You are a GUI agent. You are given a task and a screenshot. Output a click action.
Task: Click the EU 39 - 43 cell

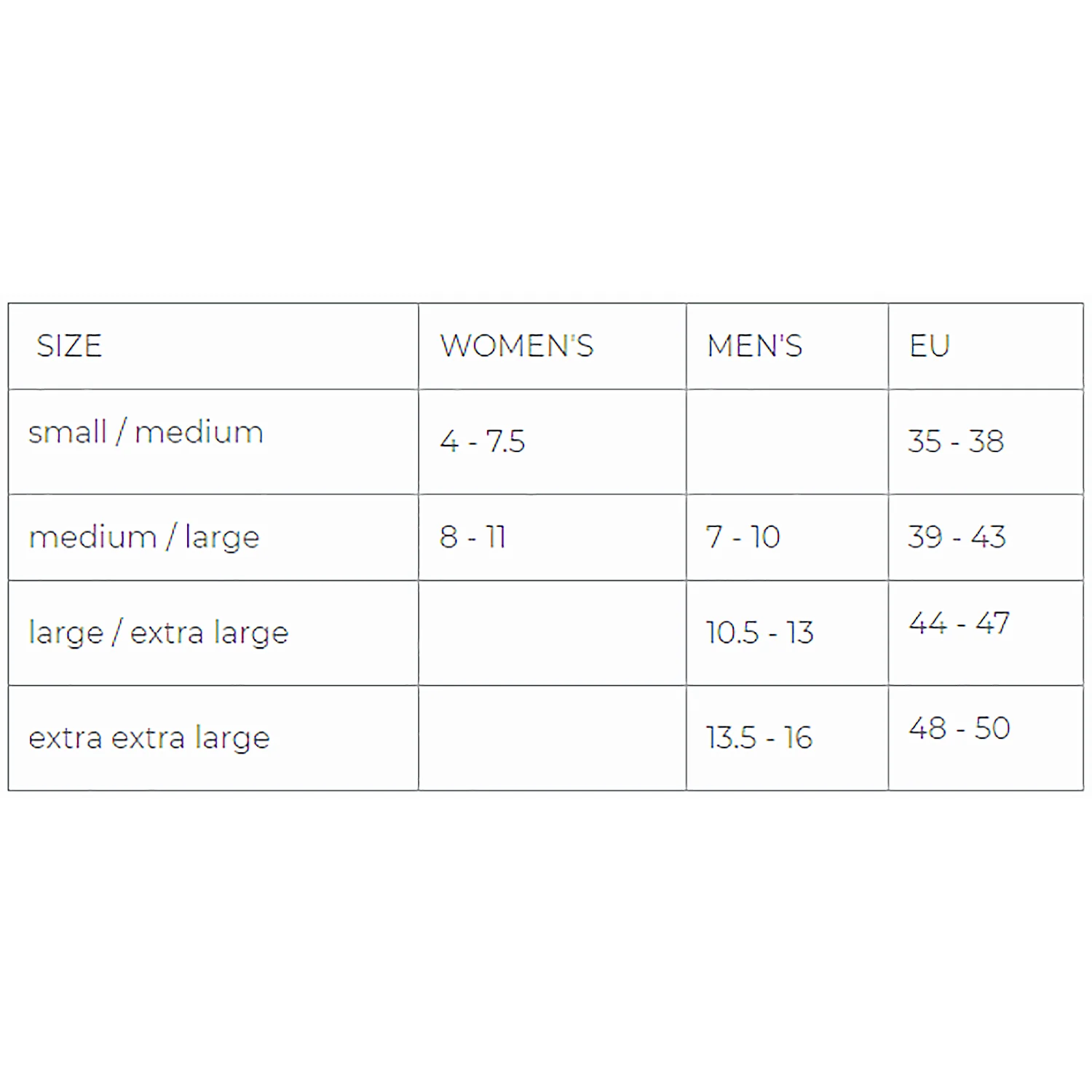(x=957, y=537)
